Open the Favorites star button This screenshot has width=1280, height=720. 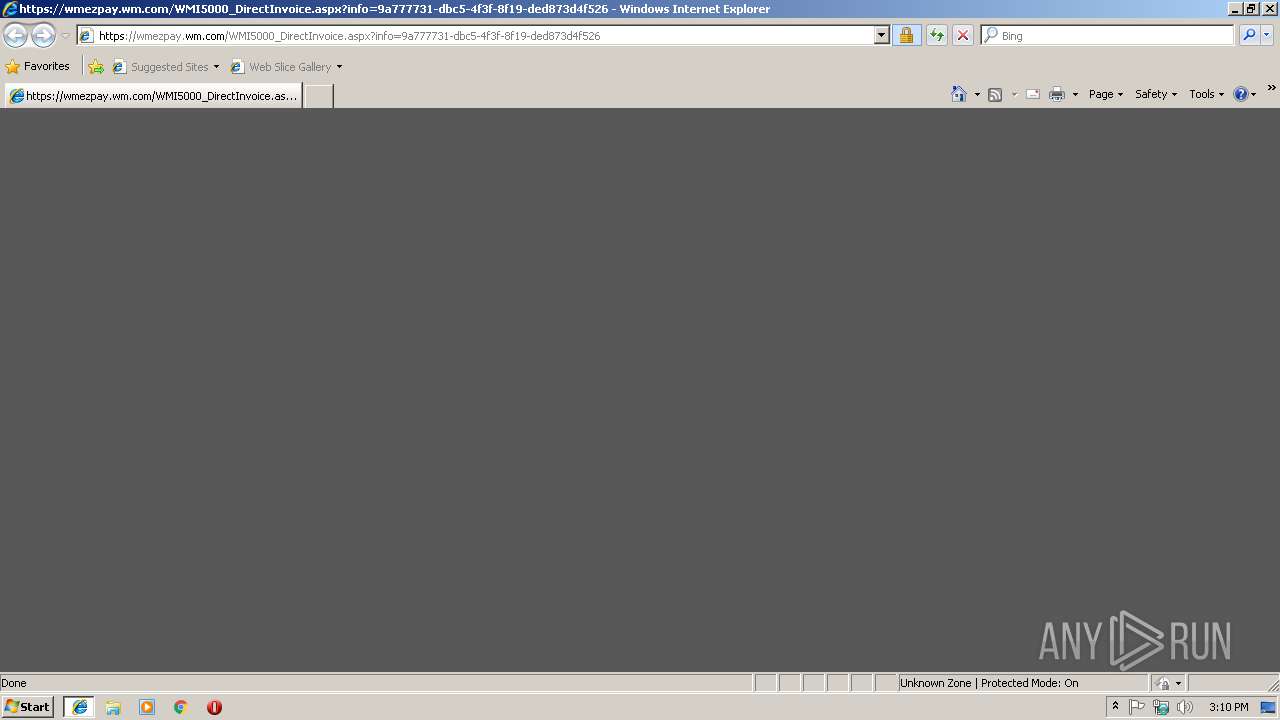[x=38, y=66]
